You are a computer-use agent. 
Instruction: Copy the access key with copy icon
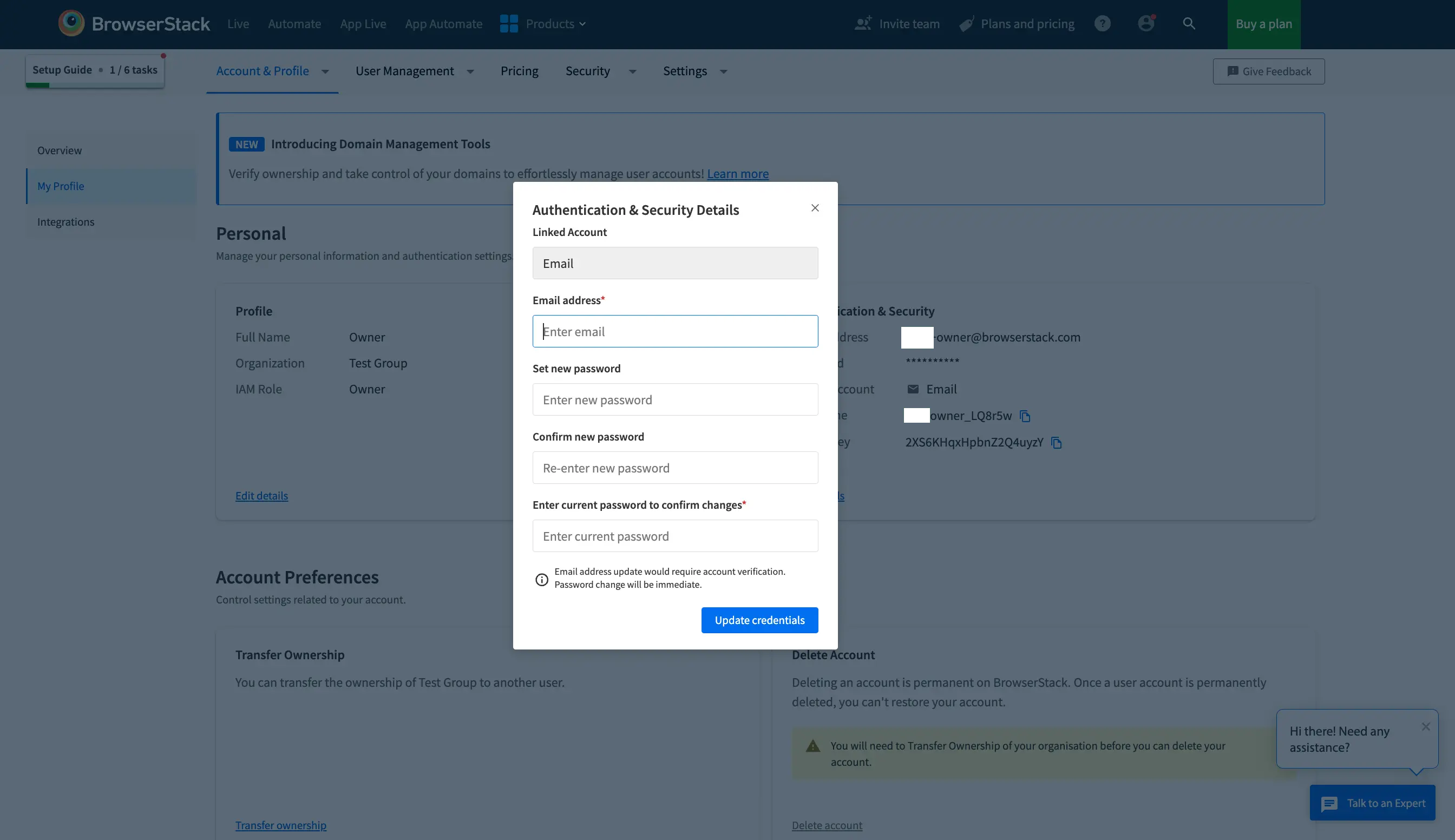click(1056, 443)
